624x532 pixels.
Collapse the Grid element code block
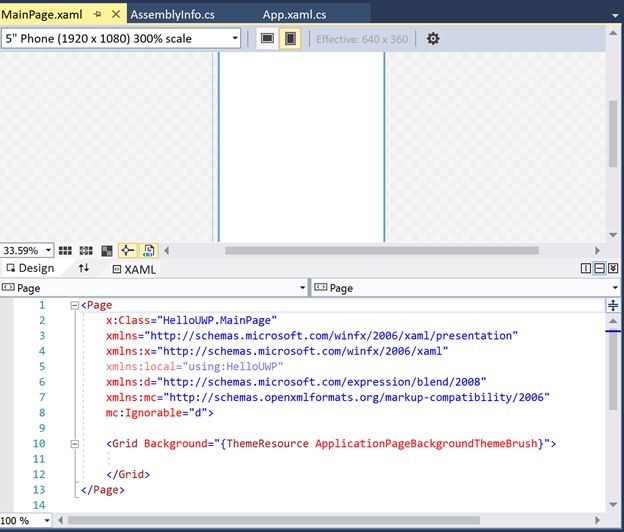pos(74,444)
